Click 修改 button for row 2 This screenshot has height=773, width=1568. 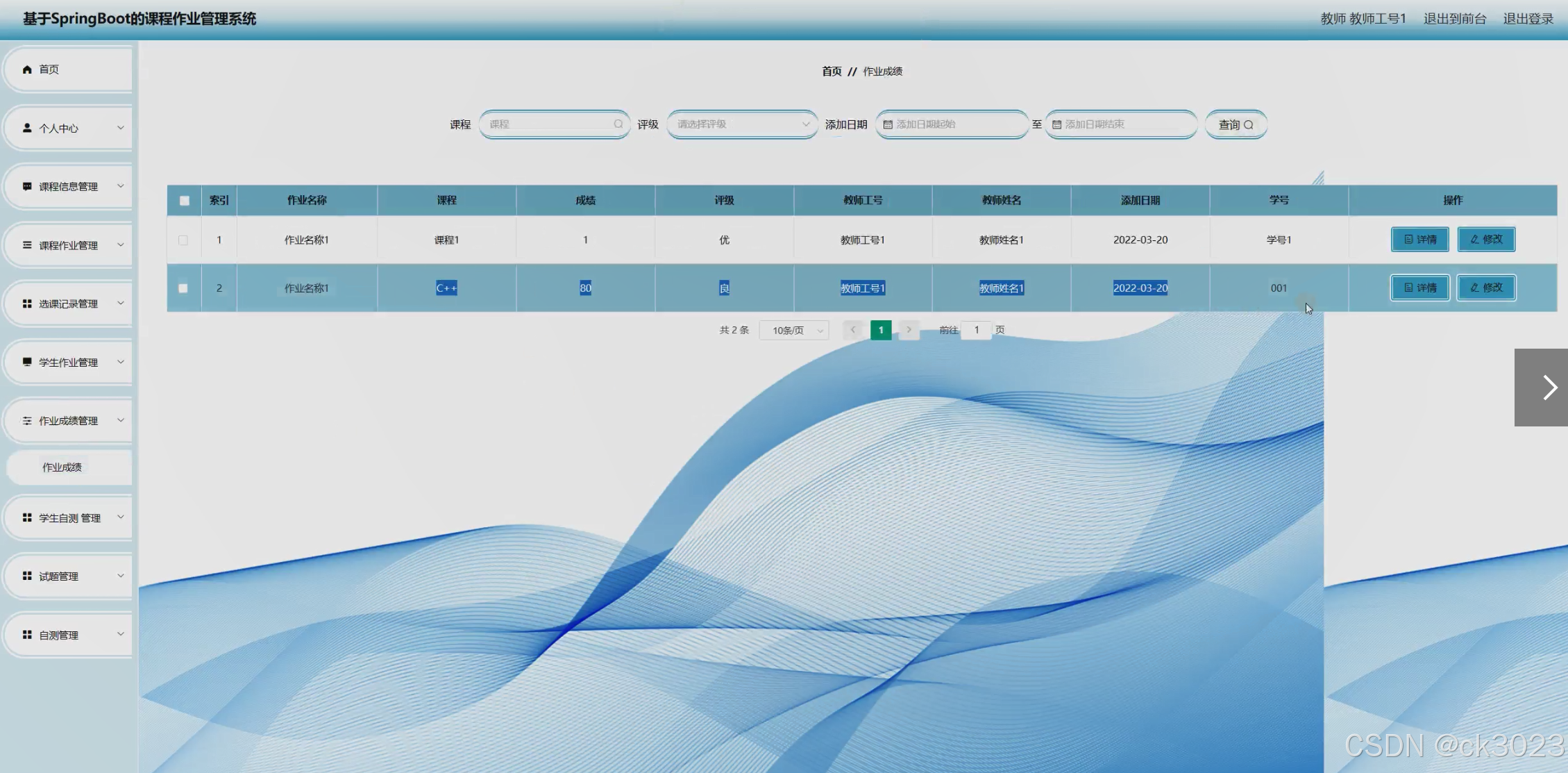point(1485,288)
